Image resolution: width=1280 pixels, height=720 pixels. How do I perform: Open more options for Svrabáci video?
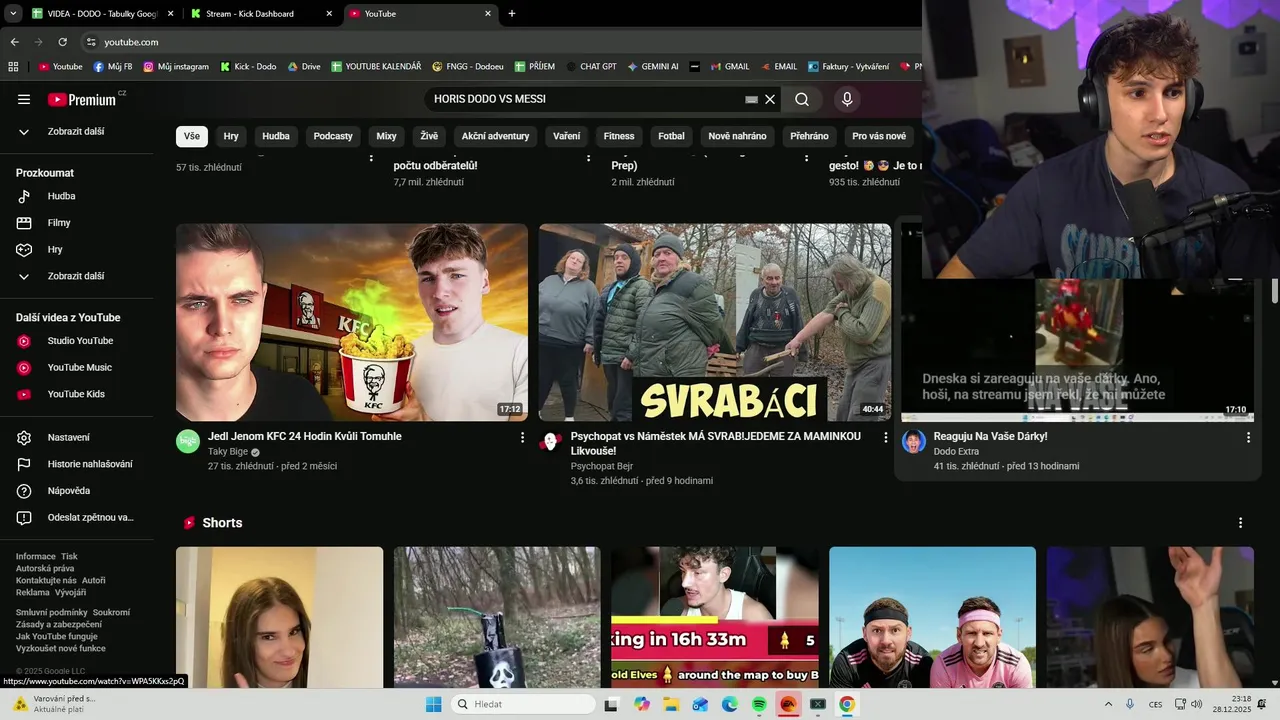(x=885, y=437)
